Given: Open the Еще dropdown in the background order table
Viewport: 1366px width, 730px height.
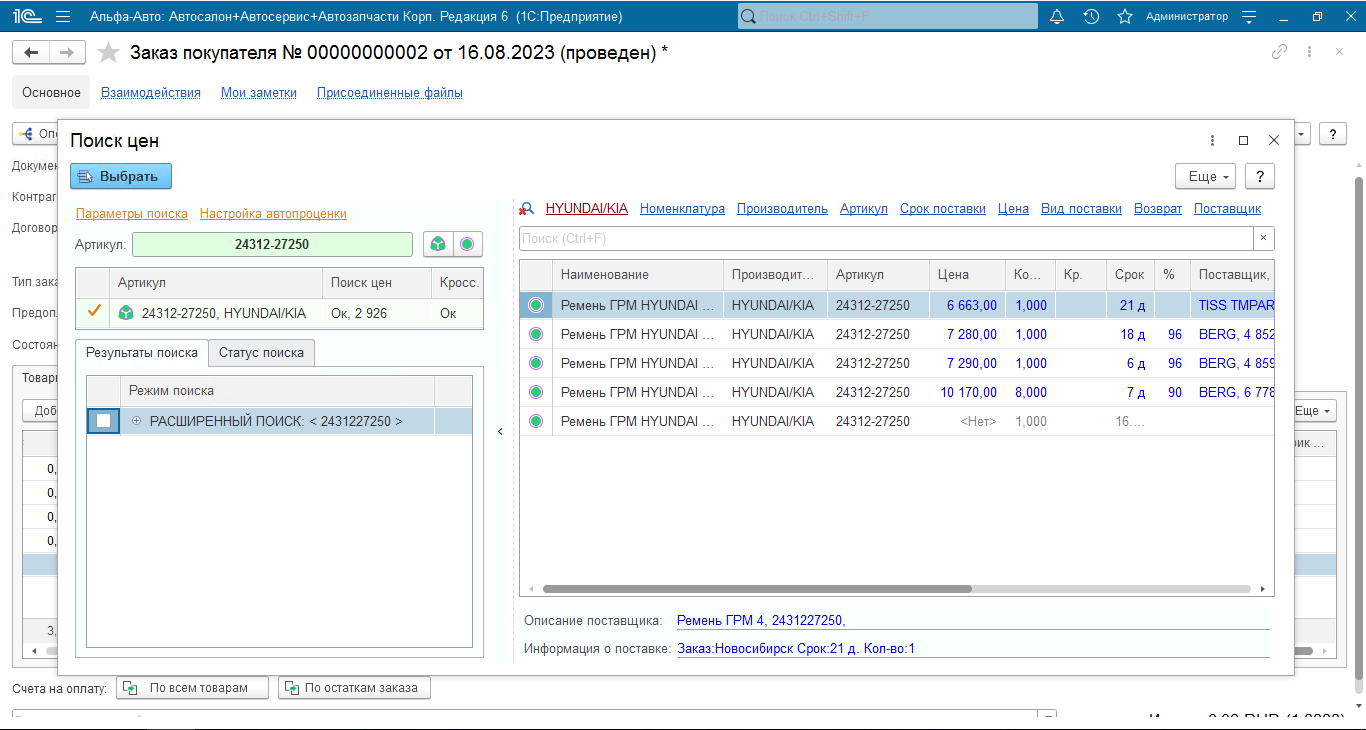Looking at the screenshot, I should pos(1314,411).
